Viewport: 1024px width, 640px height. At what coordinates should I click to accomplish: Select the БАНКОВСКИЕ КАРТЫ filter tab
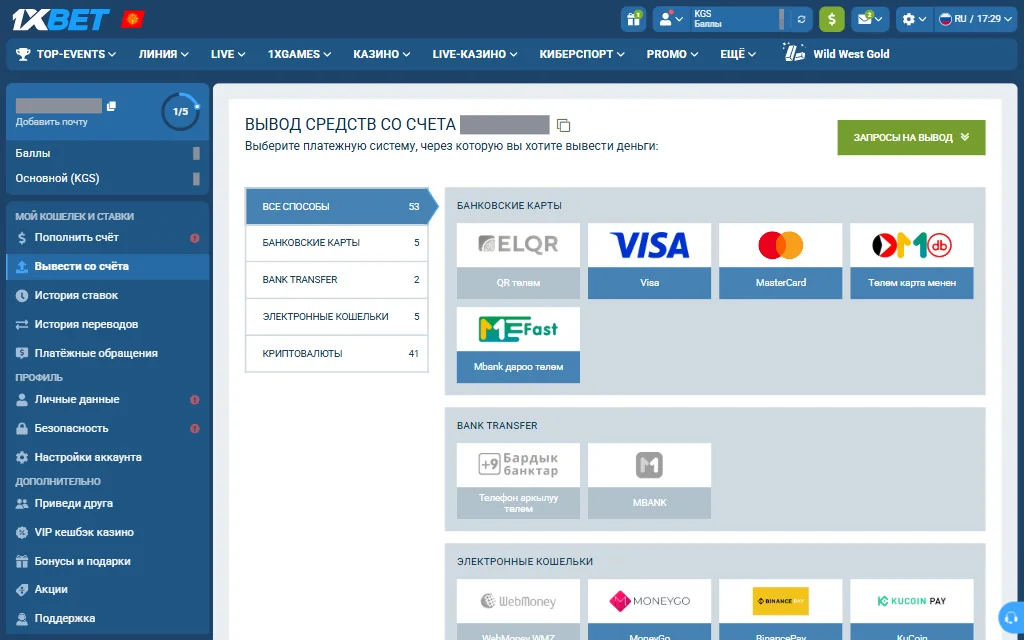[337, 243]
